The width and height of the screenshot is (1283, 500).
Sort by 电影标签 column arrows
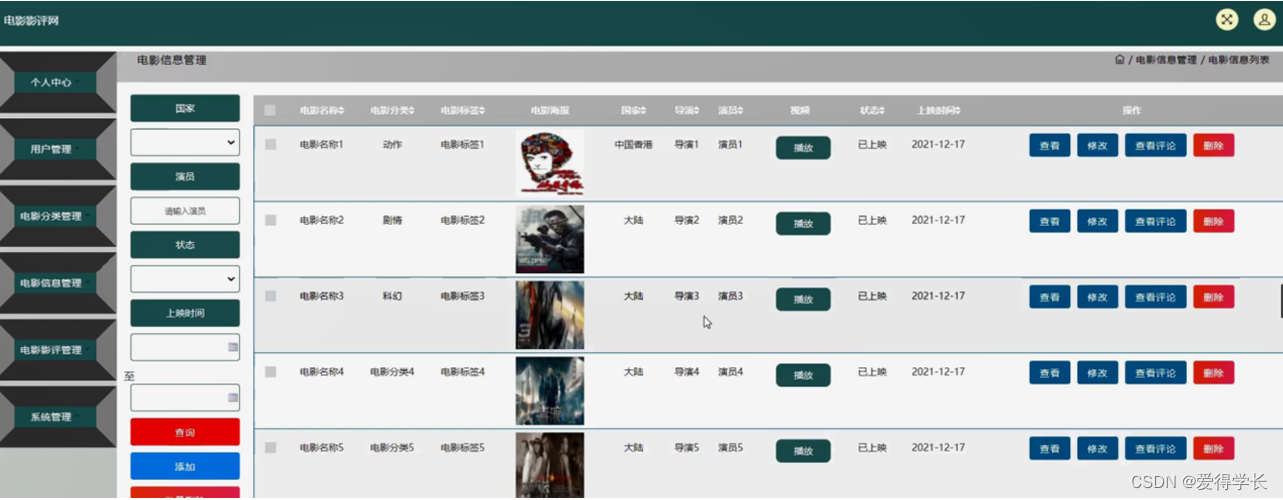[x=482, y=110]
